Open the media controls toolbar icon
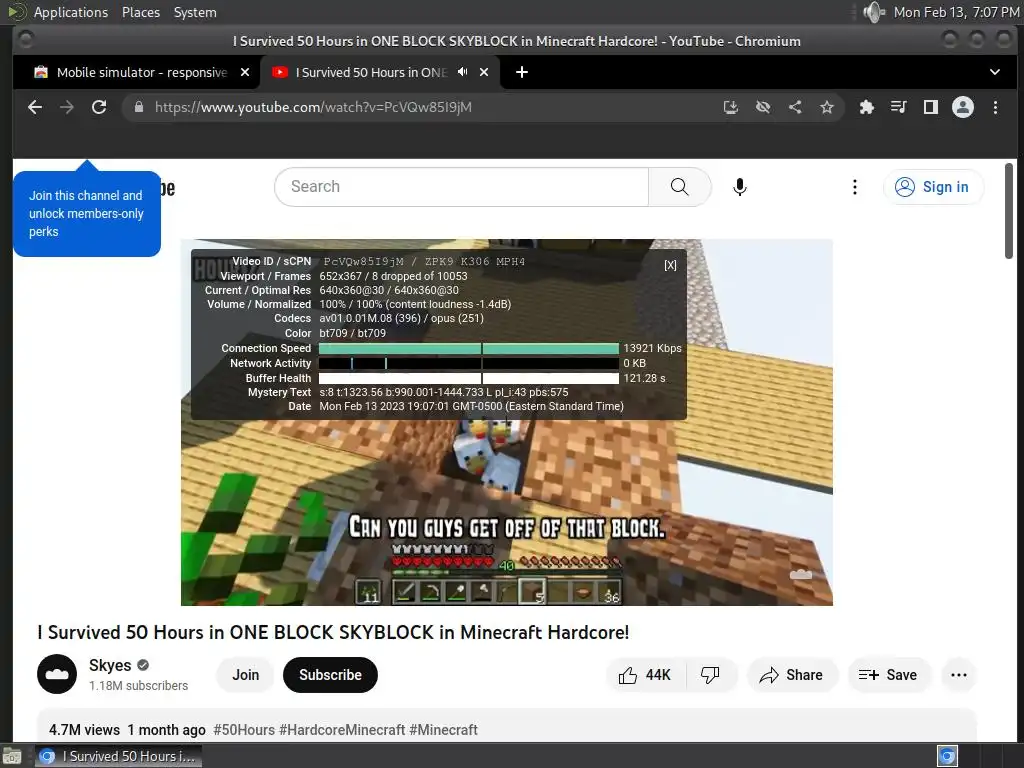This screenshot has width=1024, height=768. [x=899, y=107]
